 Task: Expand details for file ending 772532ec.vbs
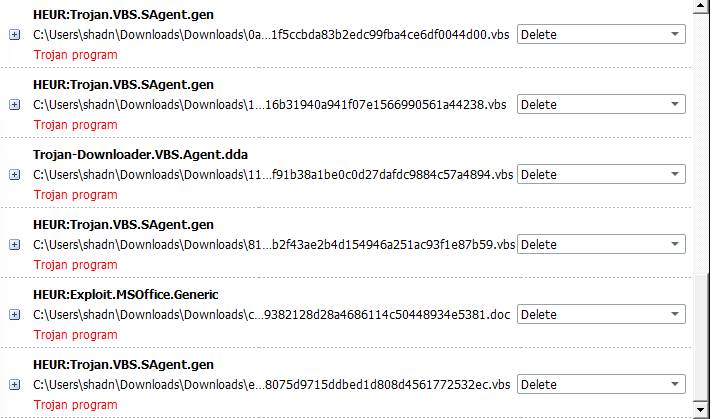tap(14, 385)
